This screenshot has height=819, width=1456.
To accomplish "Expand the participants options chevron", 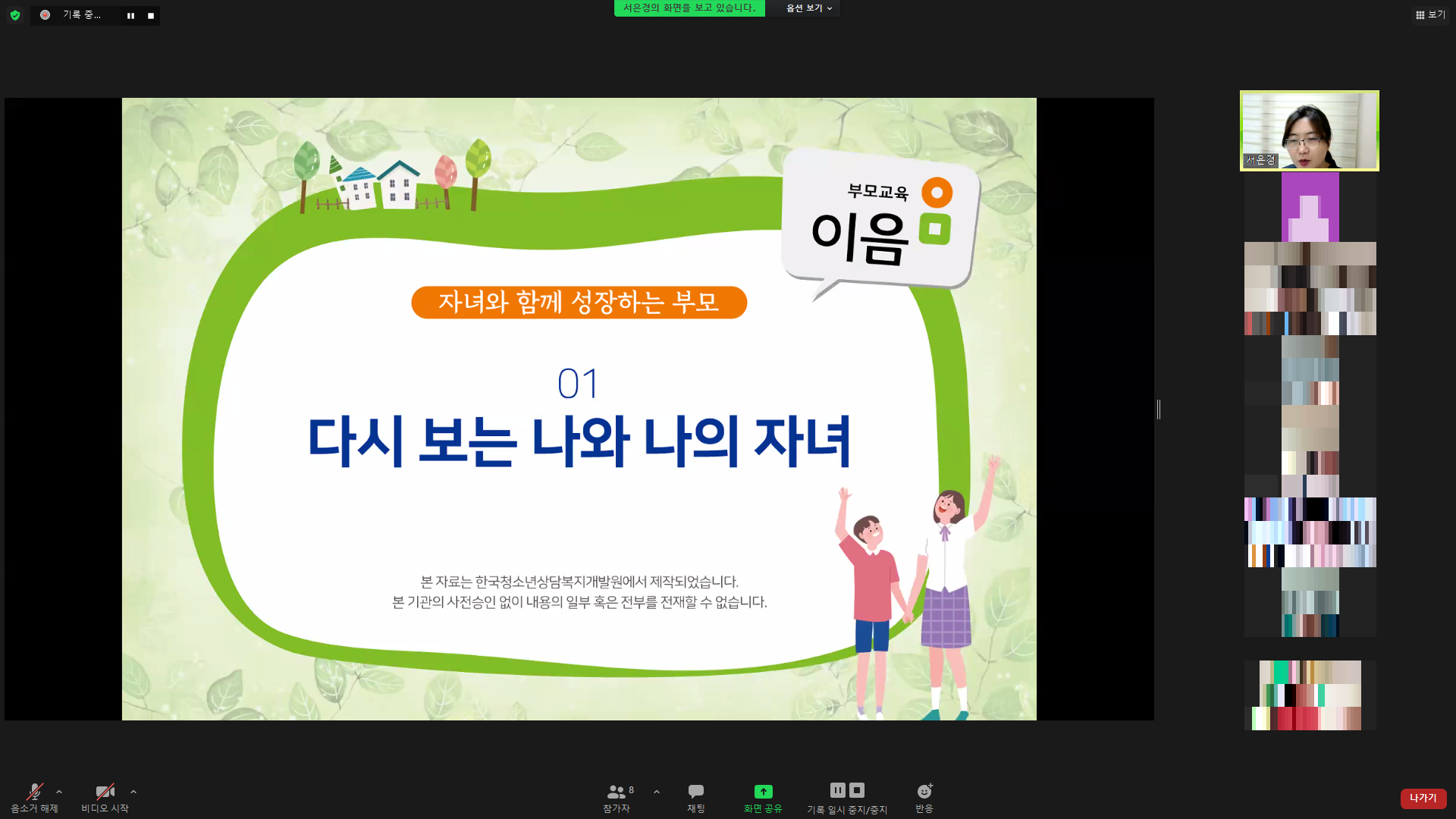I will tap(657, 792).
